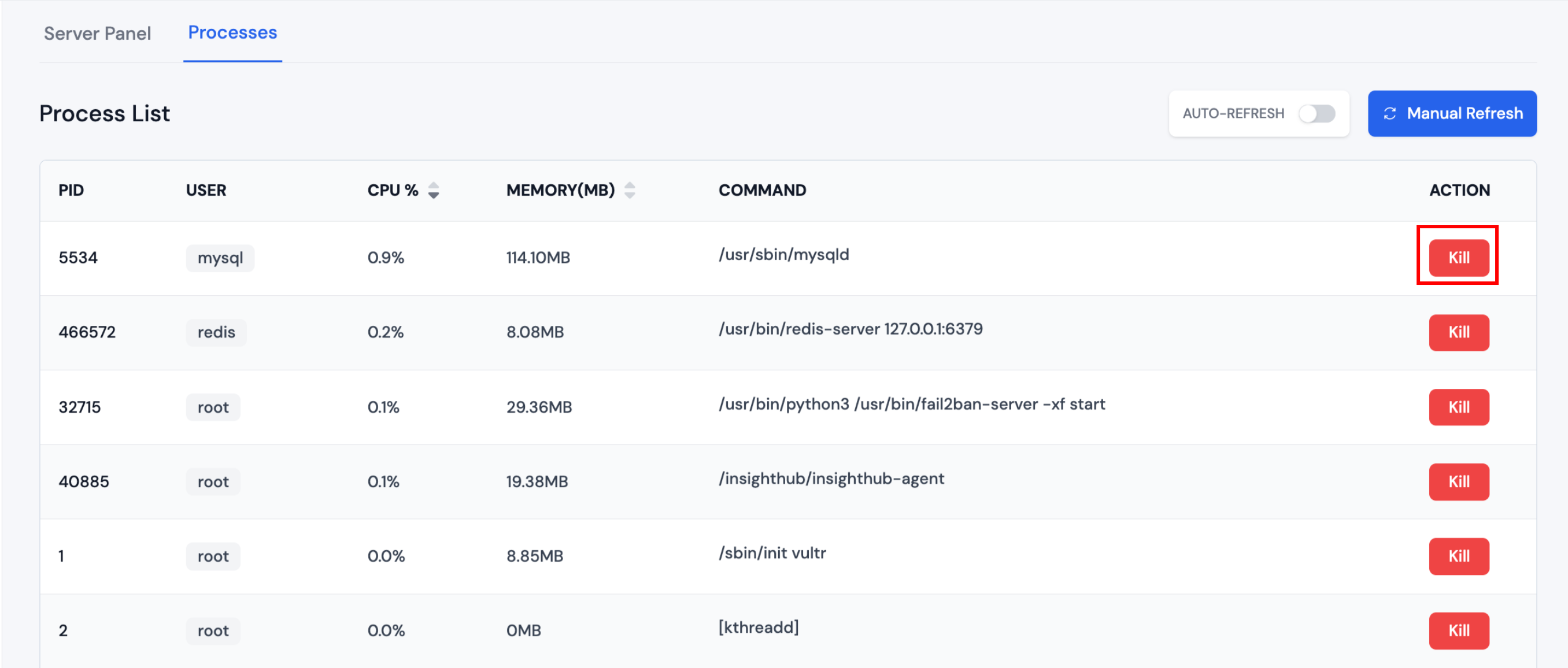Select the /usr/sbin/mysqld command text

tap(783, 255)
